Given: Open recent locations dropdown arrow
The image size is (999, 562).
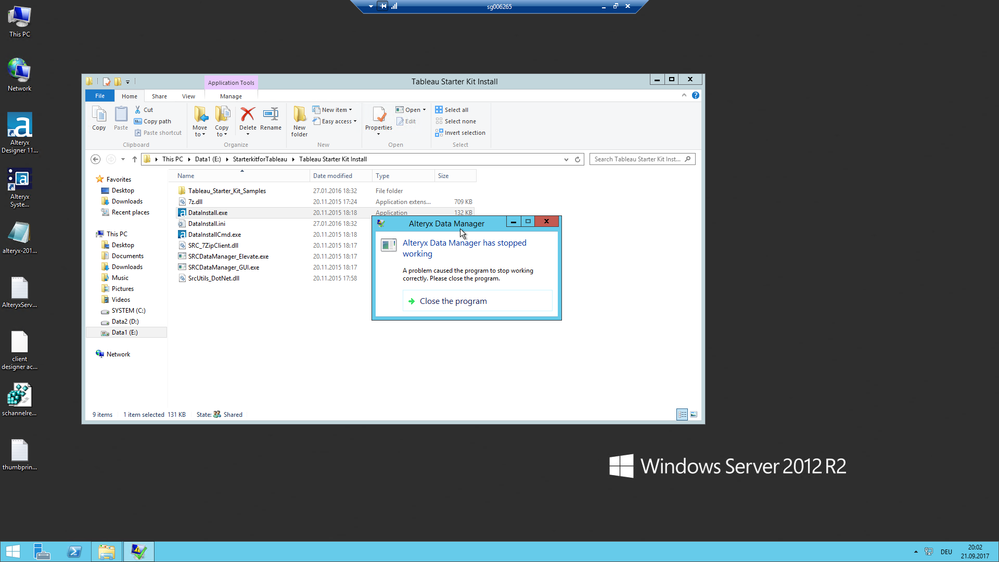Looking at the screenshot, I should 123,159.
